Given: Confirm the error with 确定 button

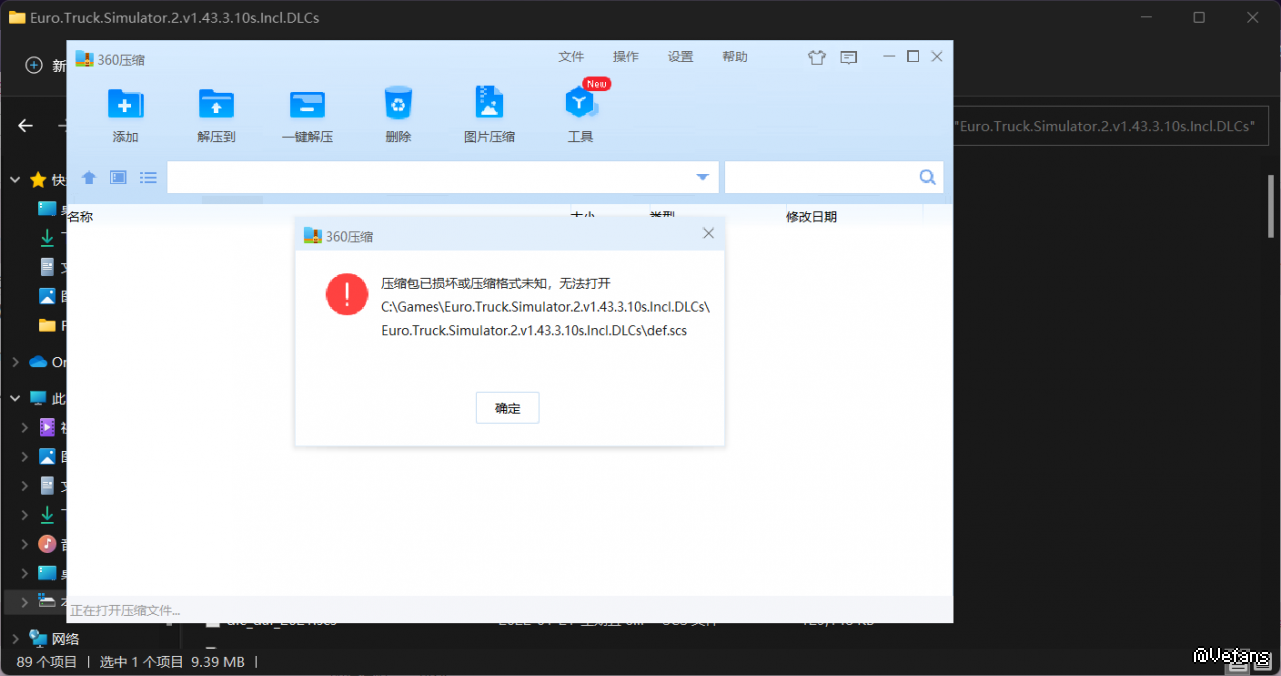Looking at the screenshot, I should [x=508, y=408].
